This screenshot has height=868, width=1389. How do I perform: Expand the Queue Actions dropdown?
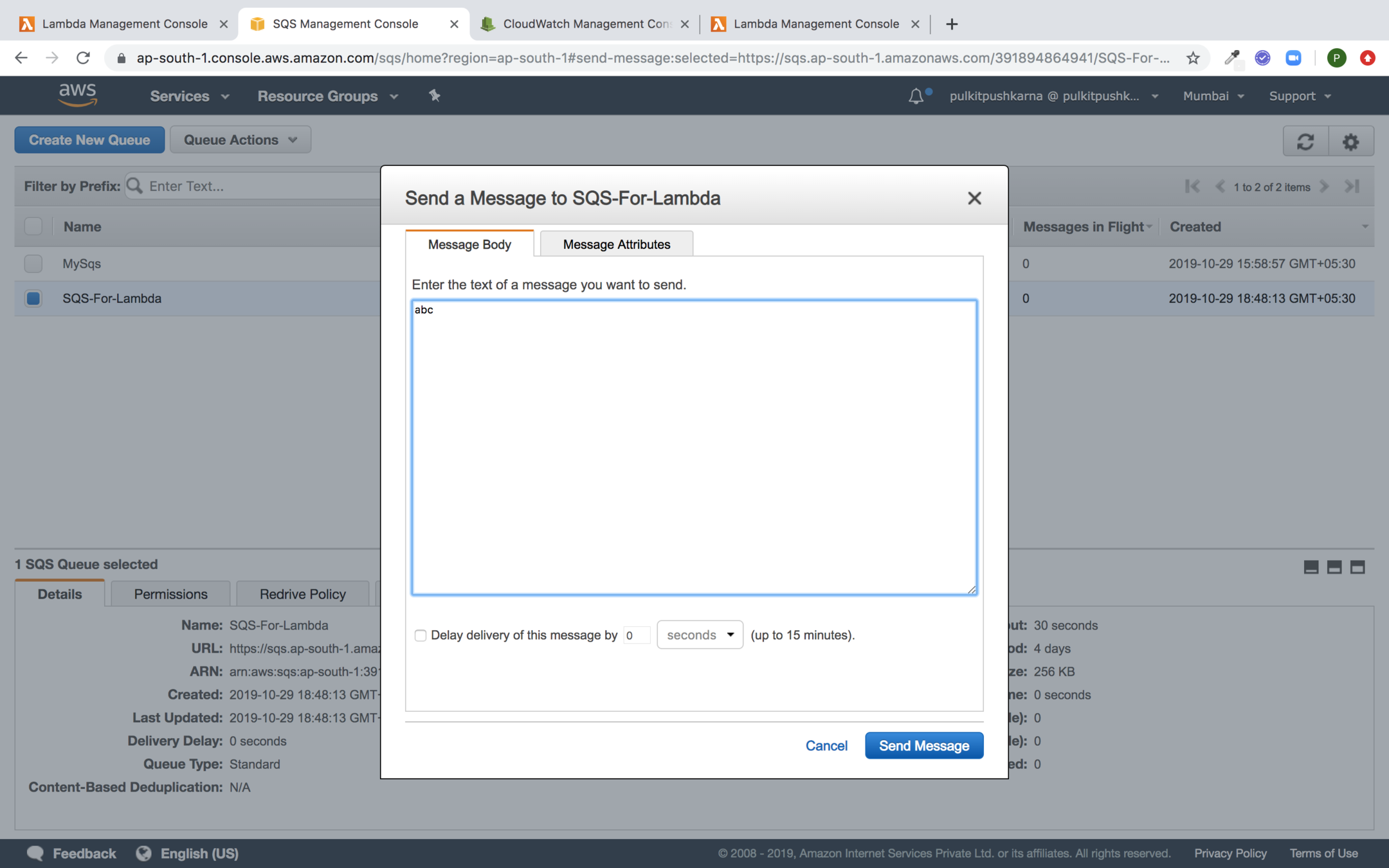pyautogui.click(x=241, y=140)
